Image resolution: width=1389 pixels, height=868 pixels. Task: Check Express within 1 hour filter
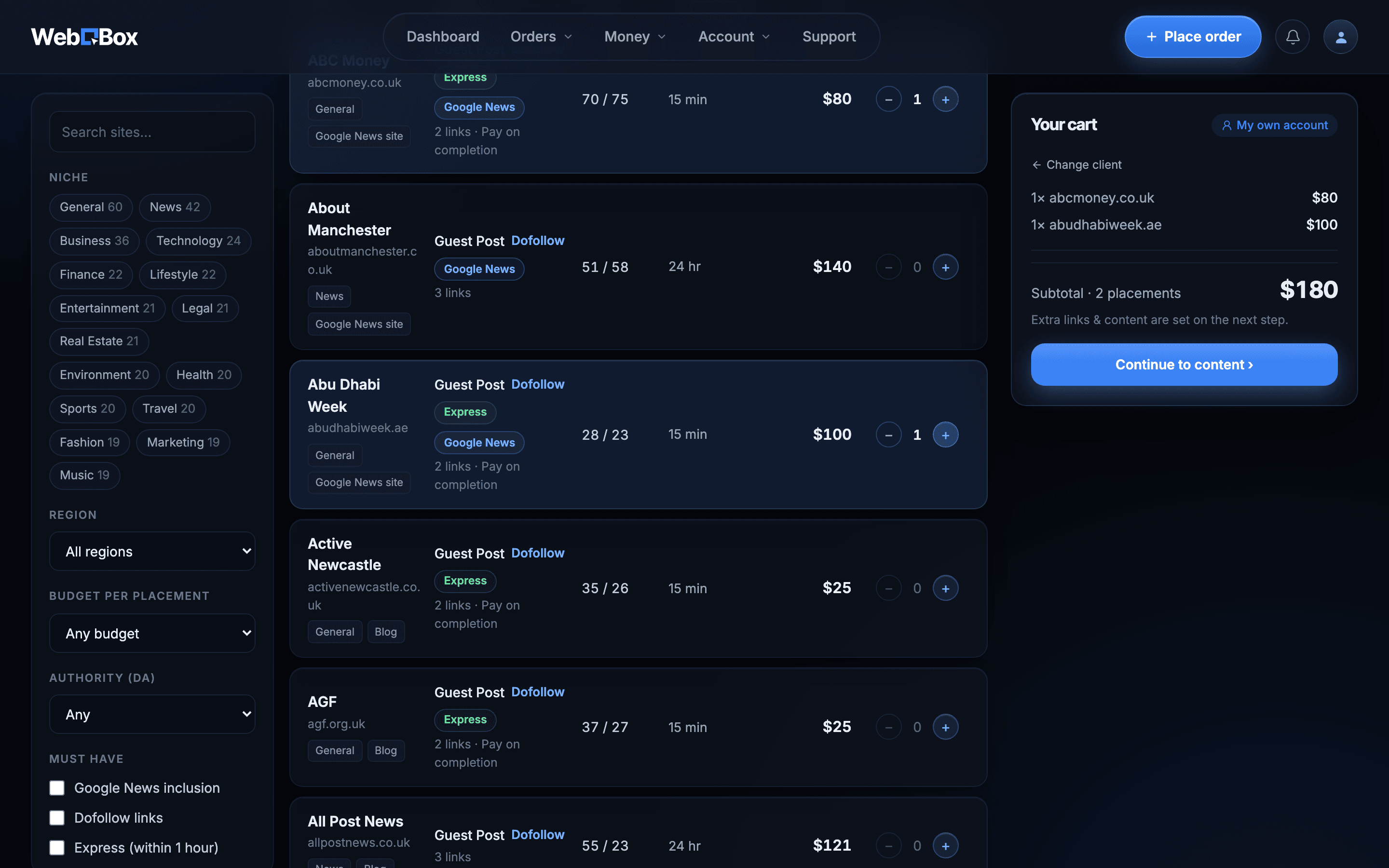click(x=57, y=847)
